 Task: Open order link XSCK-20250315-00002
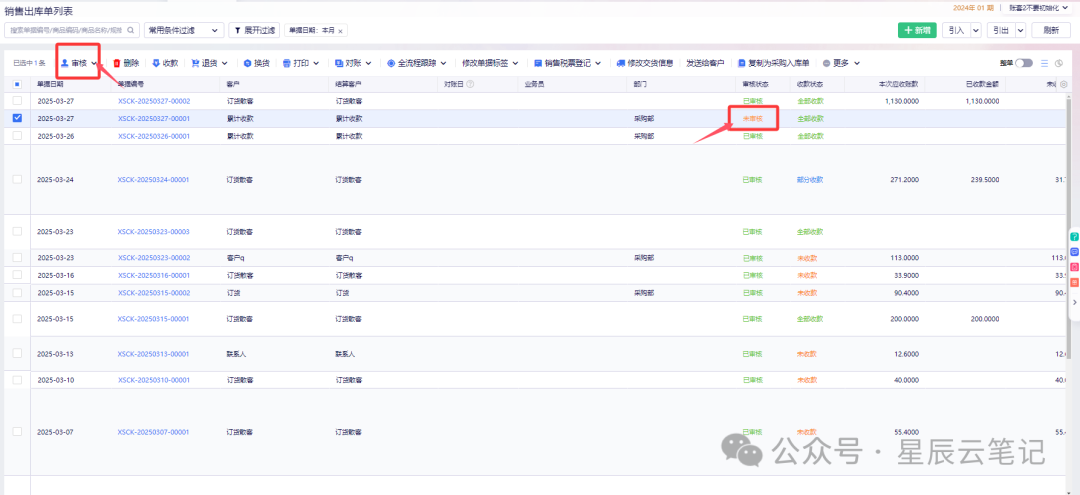tap(154, 293)
